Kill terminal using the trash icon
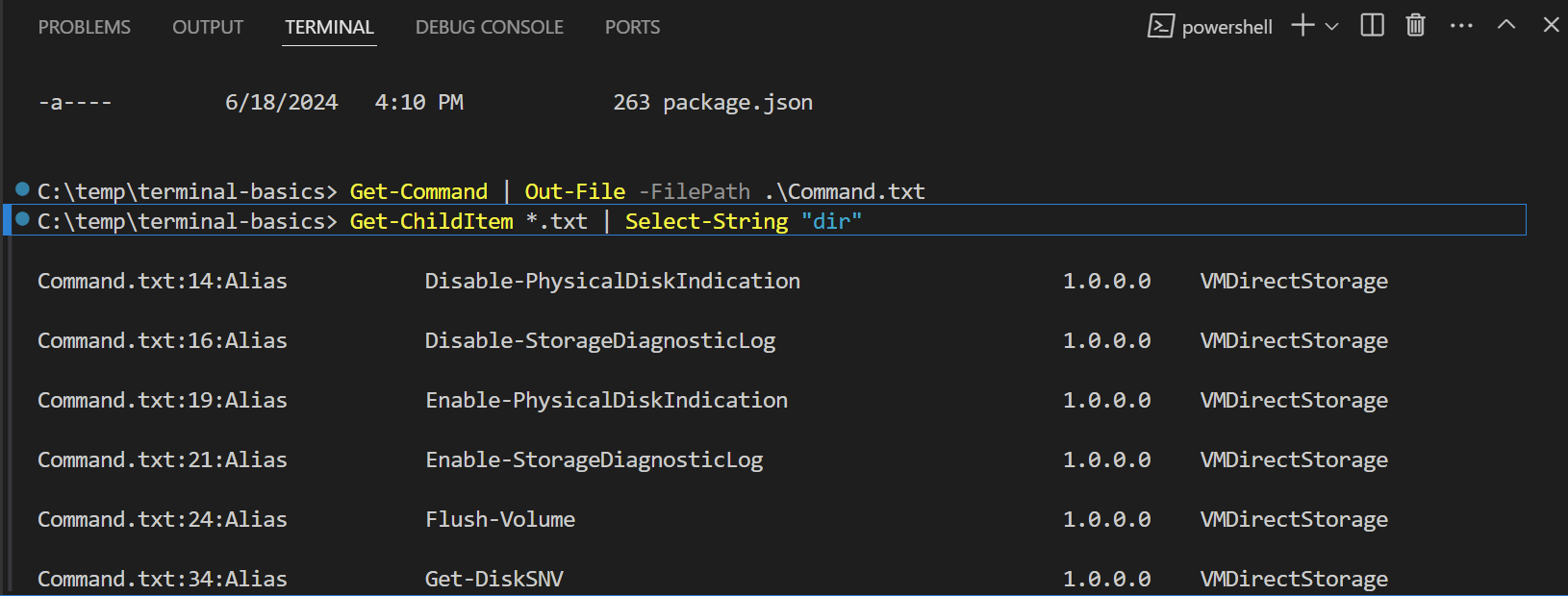This screenshot has width=1568, height=596. pyautogui.click(x=1415, y=26)
